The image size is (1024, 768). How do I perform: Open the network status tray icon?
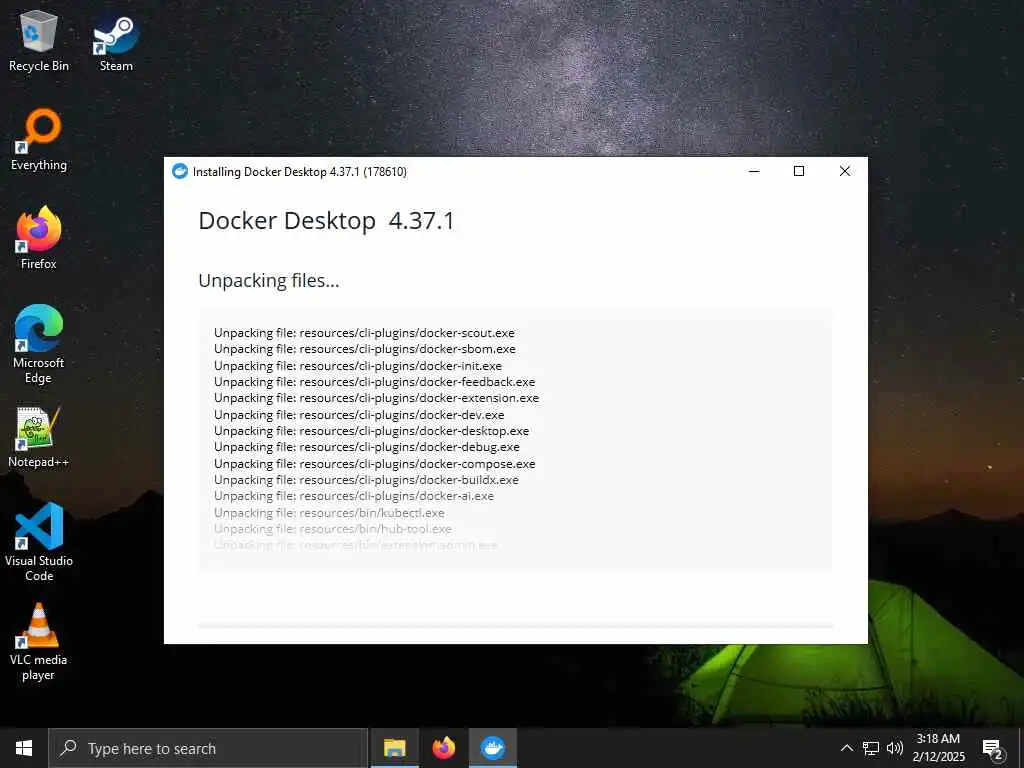tap(871, 748)
